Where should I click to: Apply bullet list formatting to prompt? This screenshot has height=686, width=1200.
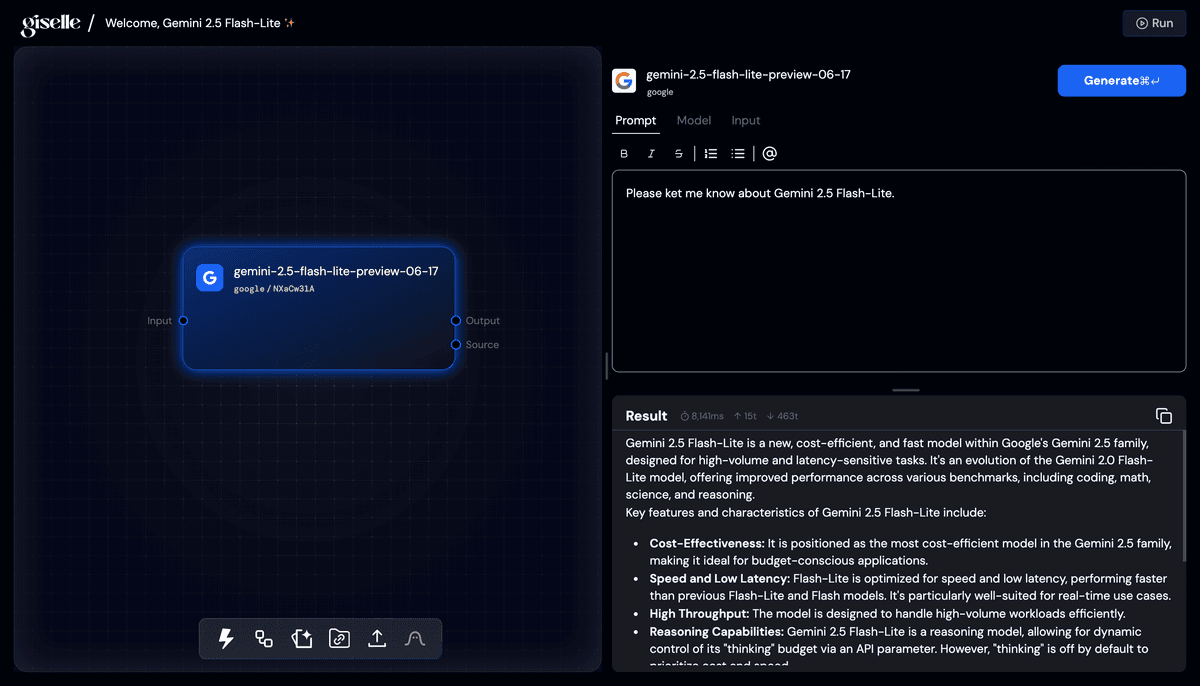click(x=738, y=153)
